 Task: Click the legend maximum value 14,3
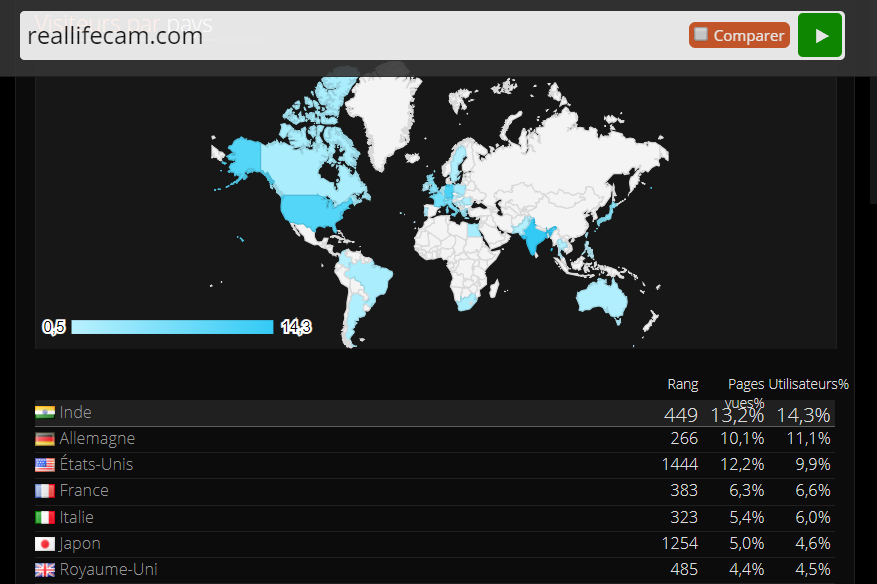[x=296, y=327]
